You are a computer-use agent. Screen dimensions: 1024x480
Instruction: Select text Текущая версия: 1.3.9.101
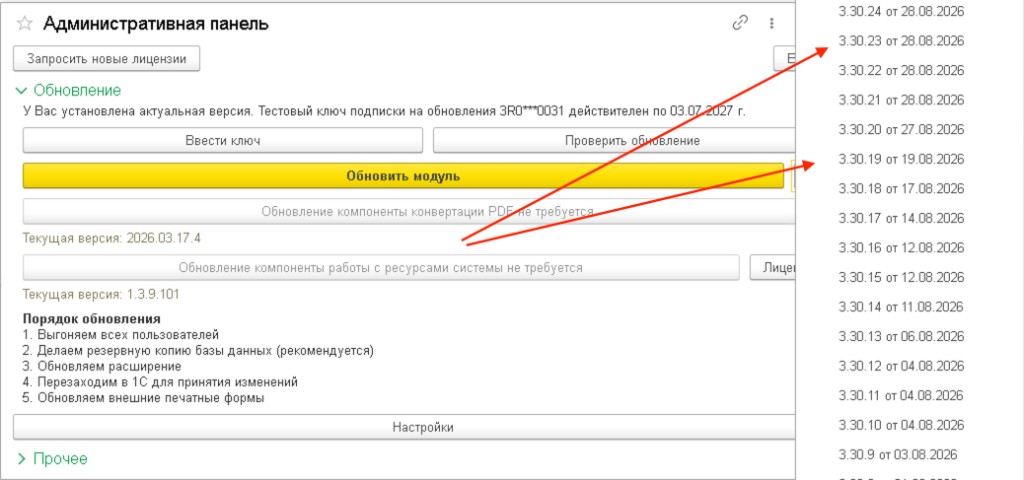point(101,295)
